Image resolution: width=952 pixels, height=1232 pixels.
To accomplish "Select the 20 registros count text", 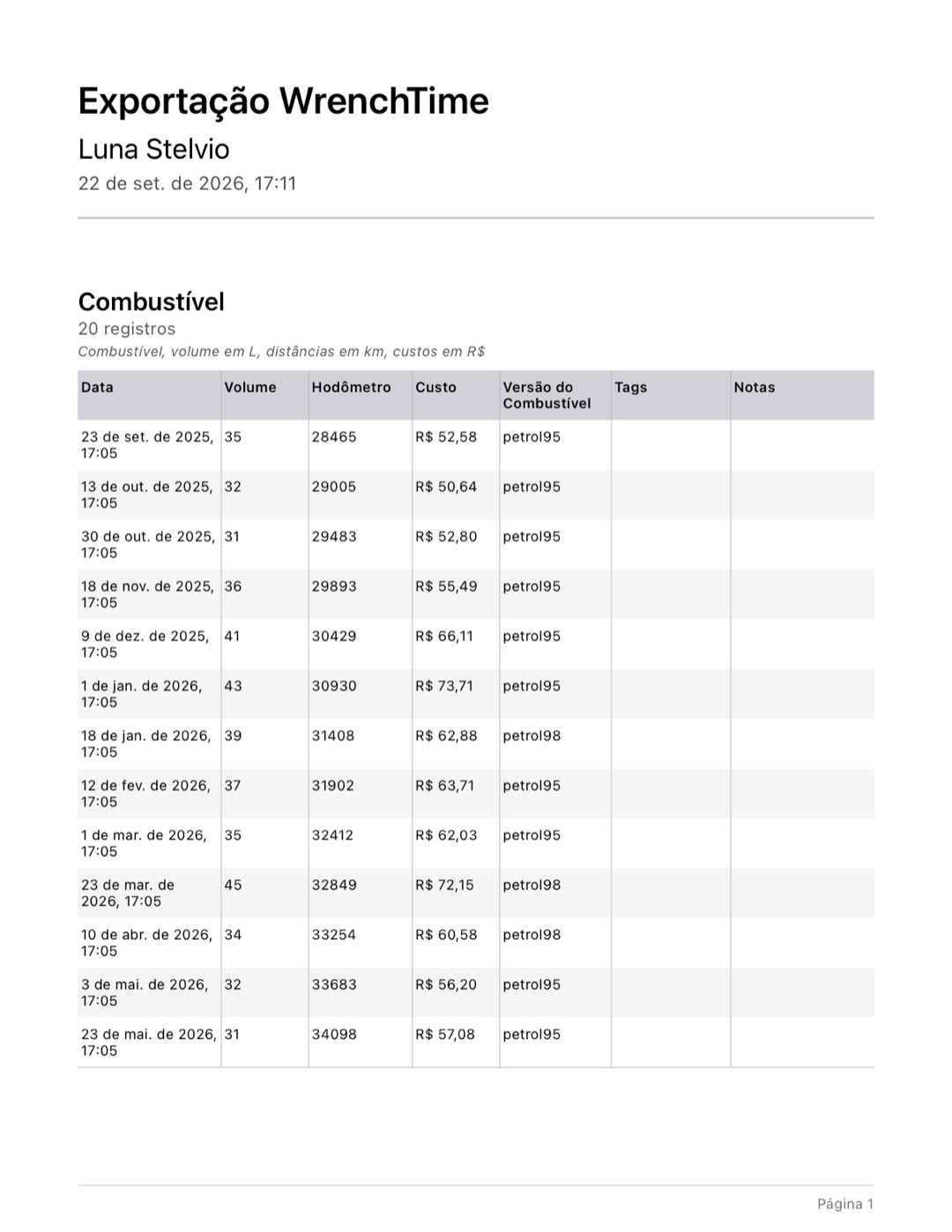I will [x=127, y=329].
